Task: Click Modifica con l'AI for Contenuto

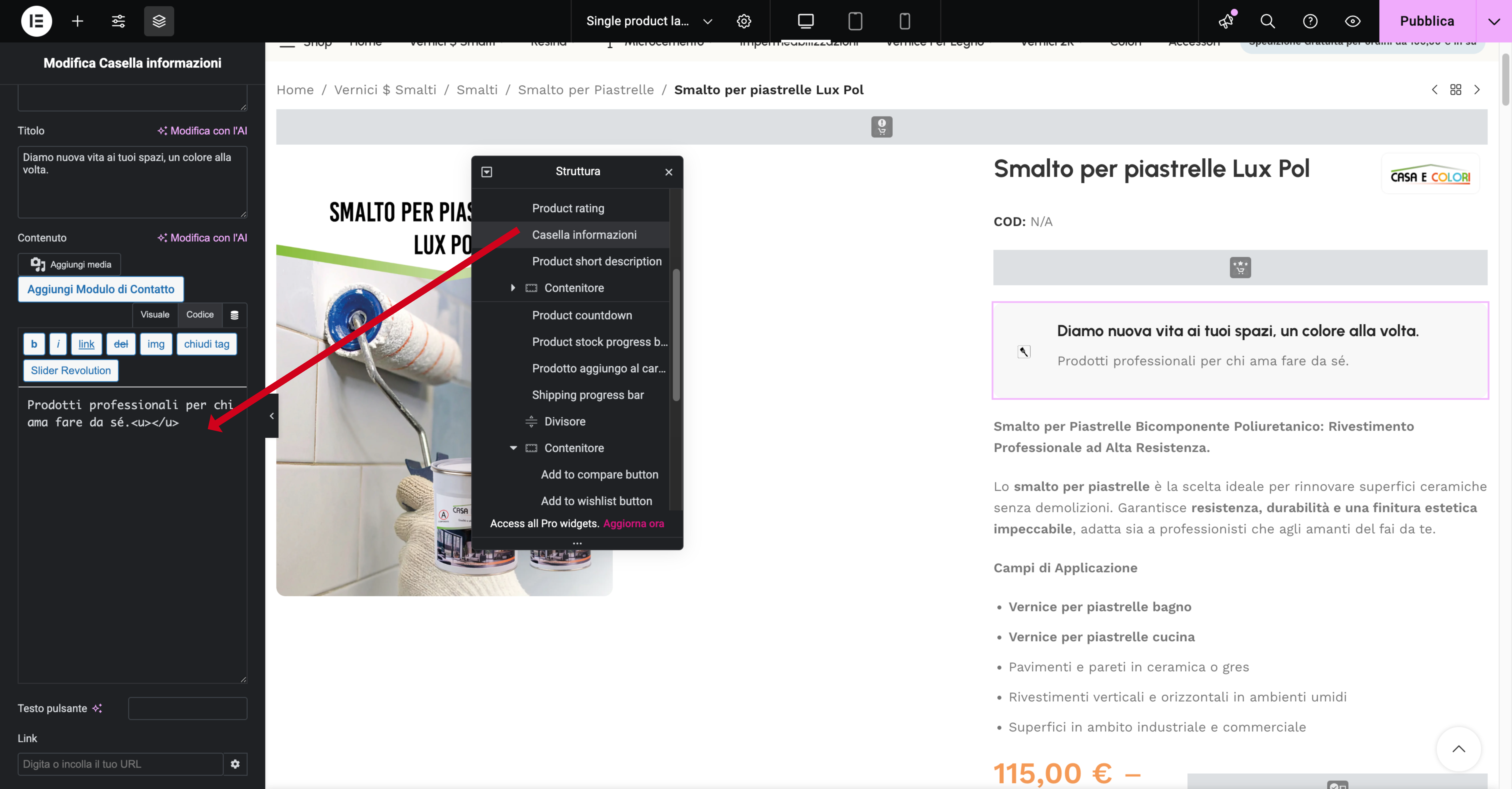Action: (202, 238)
